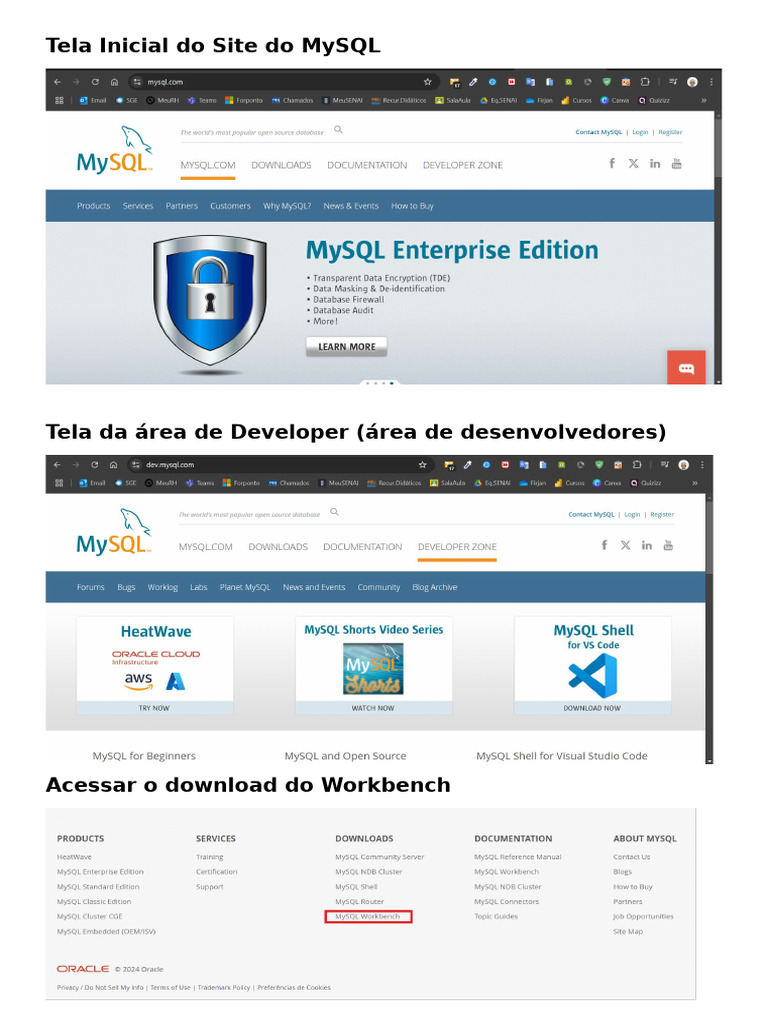Select the DOWNLOADS tab on the mysql.com page
The height and width of the screenshot is (1024, 768).
point(281,165)
